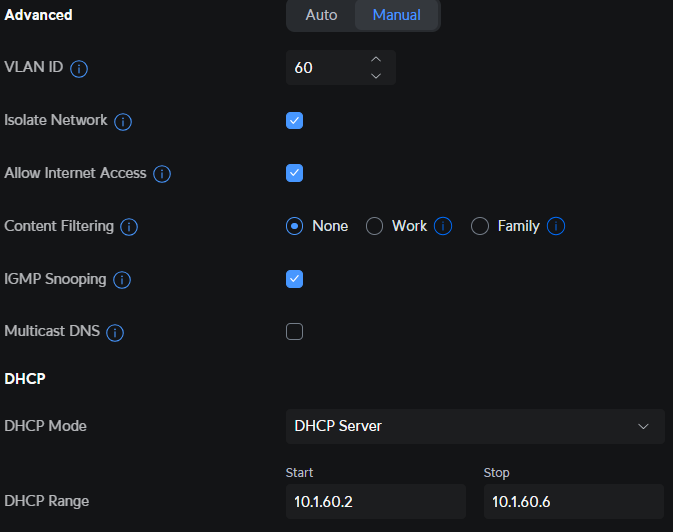Uncheck the Isolate Network checkbox
673x532 pixels.
click(x=294, y=121)
